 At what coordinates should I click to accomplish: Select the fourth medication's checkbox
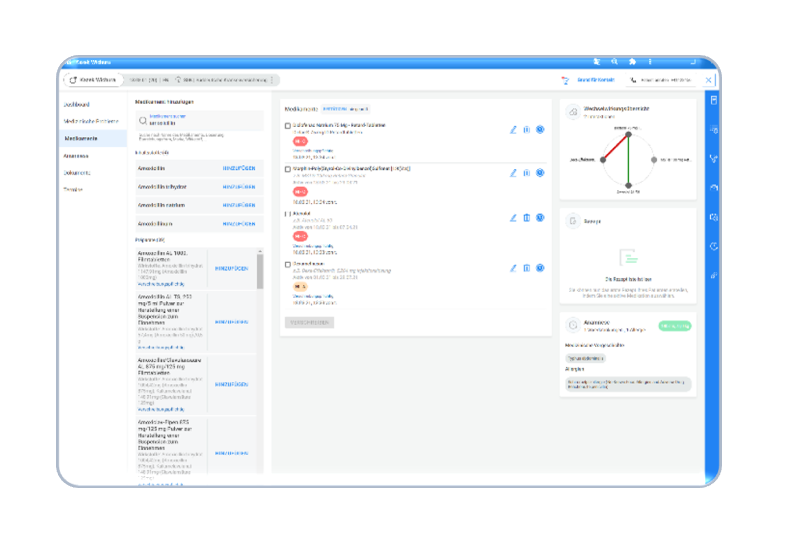288,265
